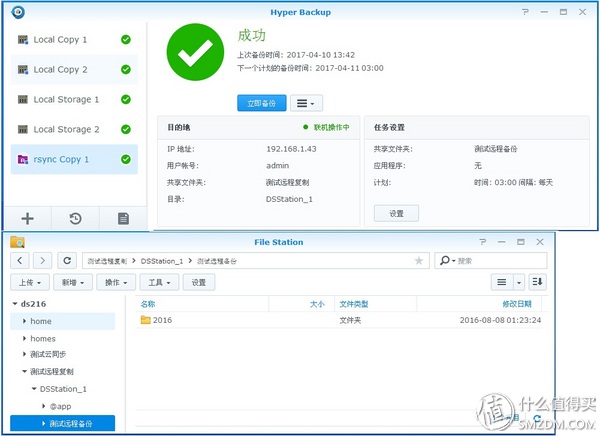Open the backup explorer restore clock icon

tap(75, 219)
